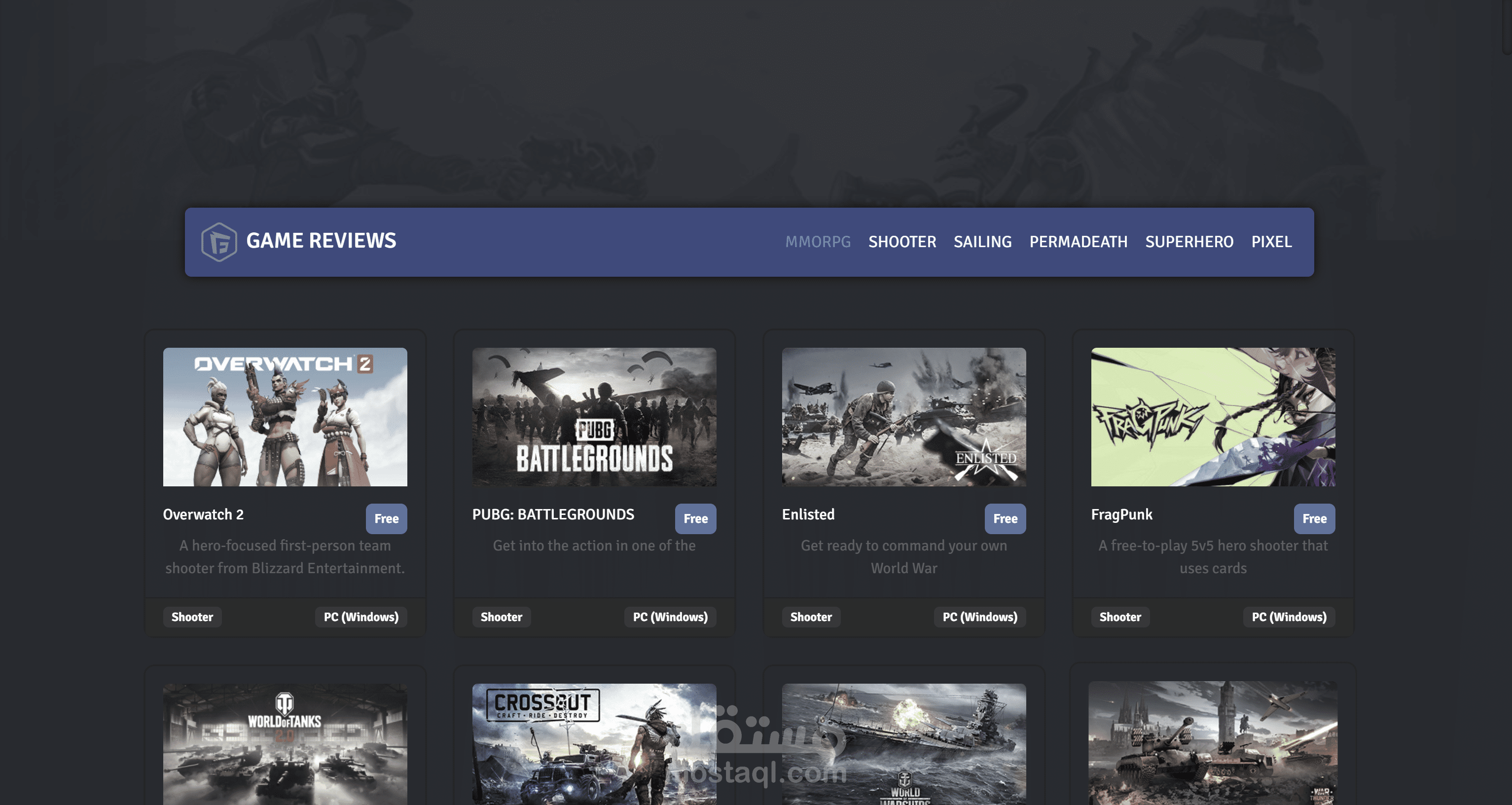
Task: Click PC (Windows) tag on FragPunk card
Action: click(1290, 617)
